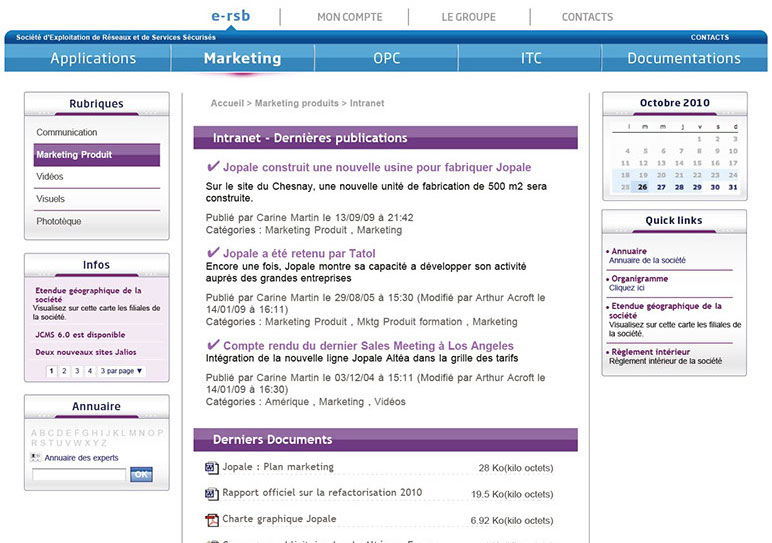Go to Infos page 4
This screenshot has width=772, height=543.
90,371
